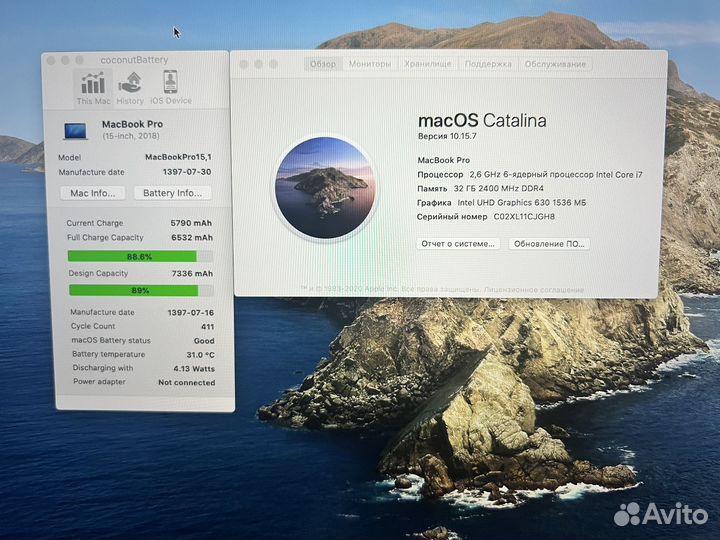Screen dimensions: 720x540
Task: Switch to the iOS Device view
Action: [171, 88]
